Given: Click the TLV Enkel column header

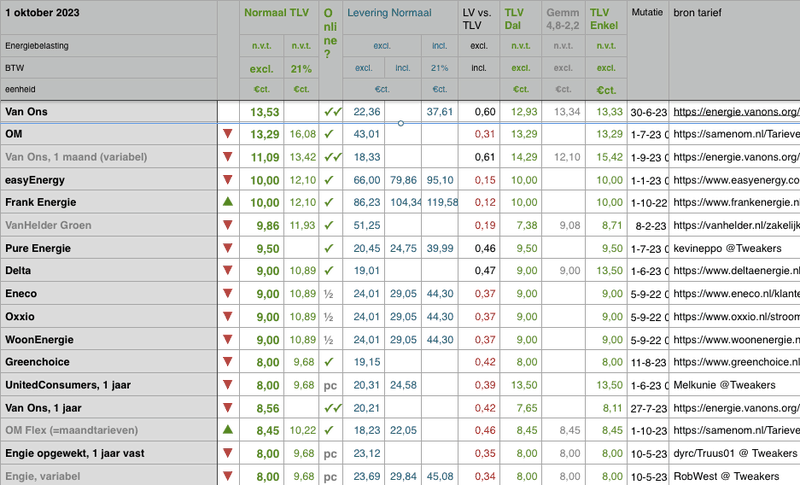Looking at the screenshot, I should [604, 19].
